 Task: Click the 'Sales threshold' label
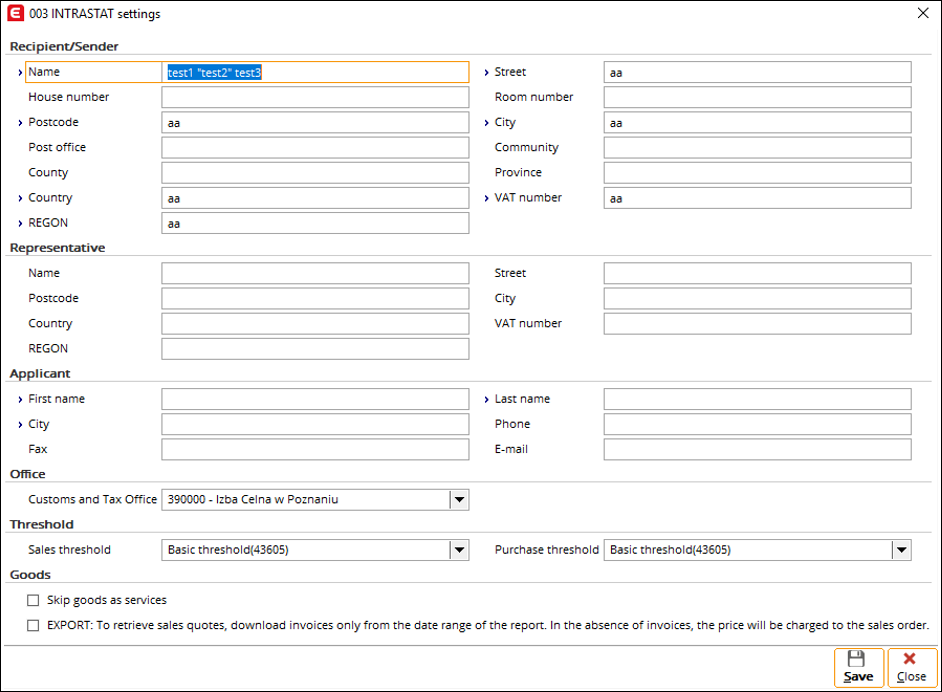coord(70,550)
